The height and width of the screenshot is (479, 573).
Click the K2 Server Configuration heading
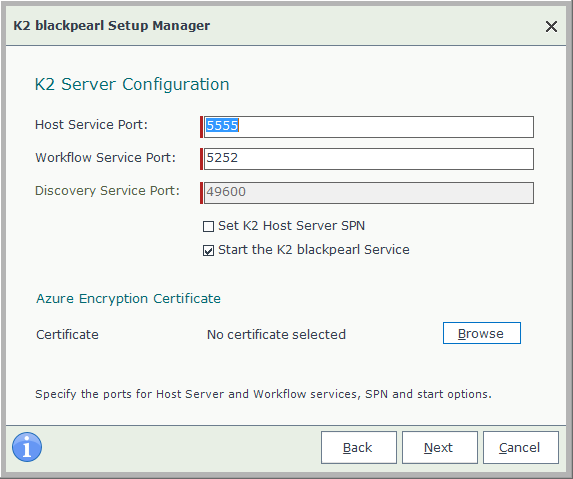[x=132, y=84]
